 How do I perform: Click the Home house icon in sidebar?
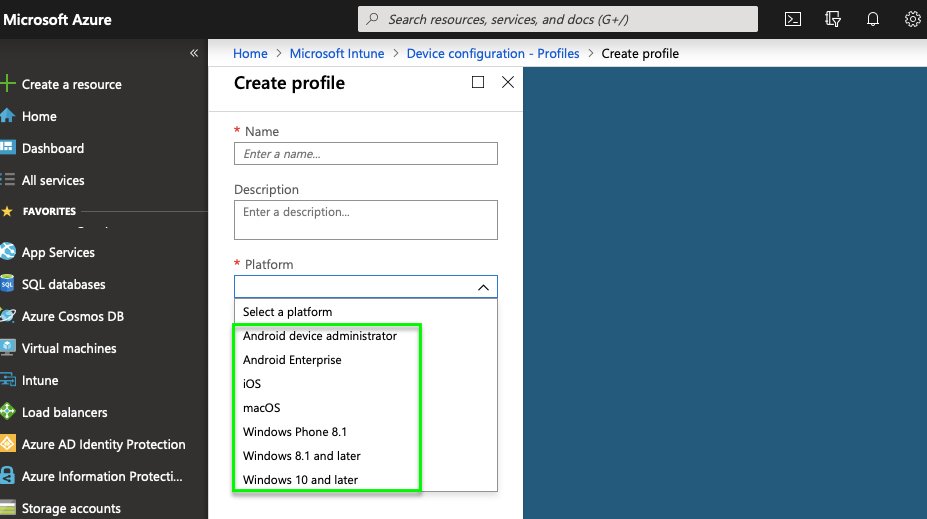point(8,115)
